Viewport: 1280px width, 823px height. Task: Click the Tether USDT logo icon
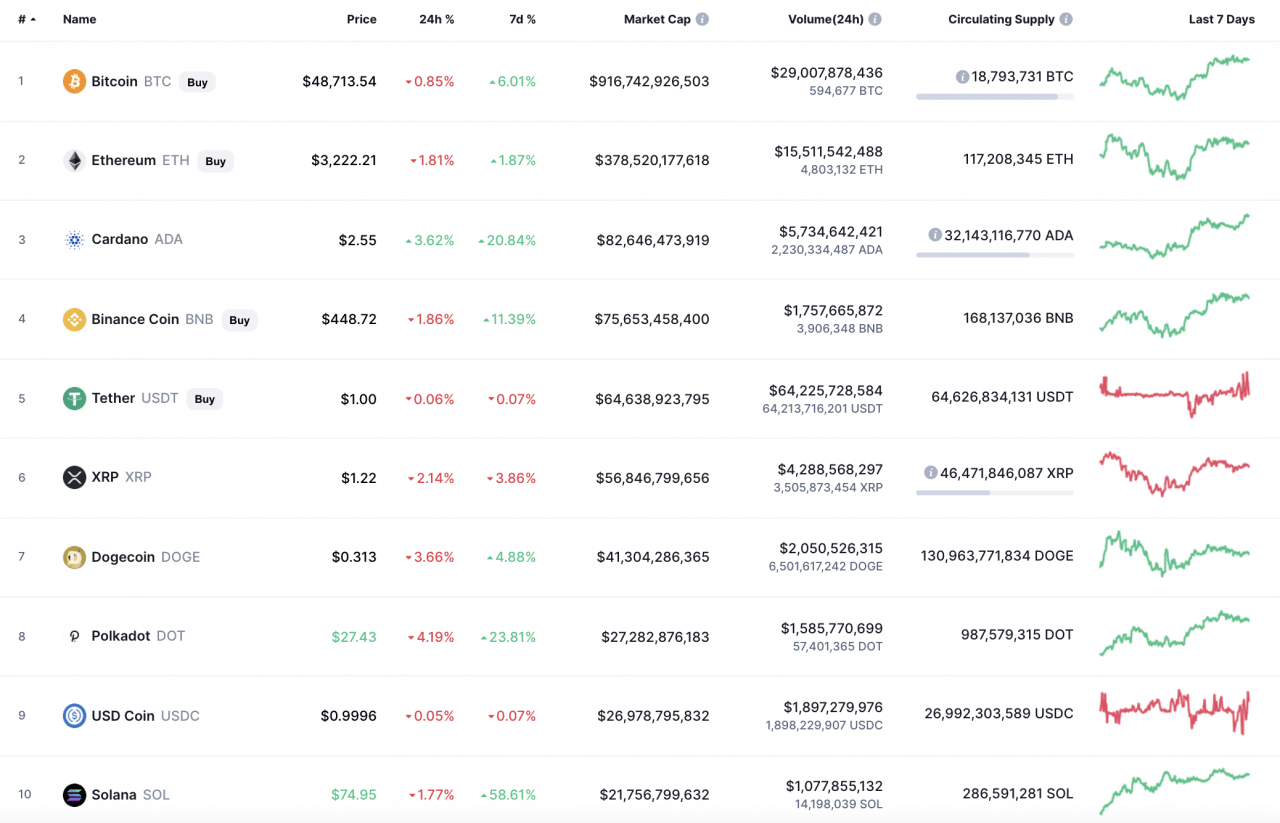coord(74,398)
